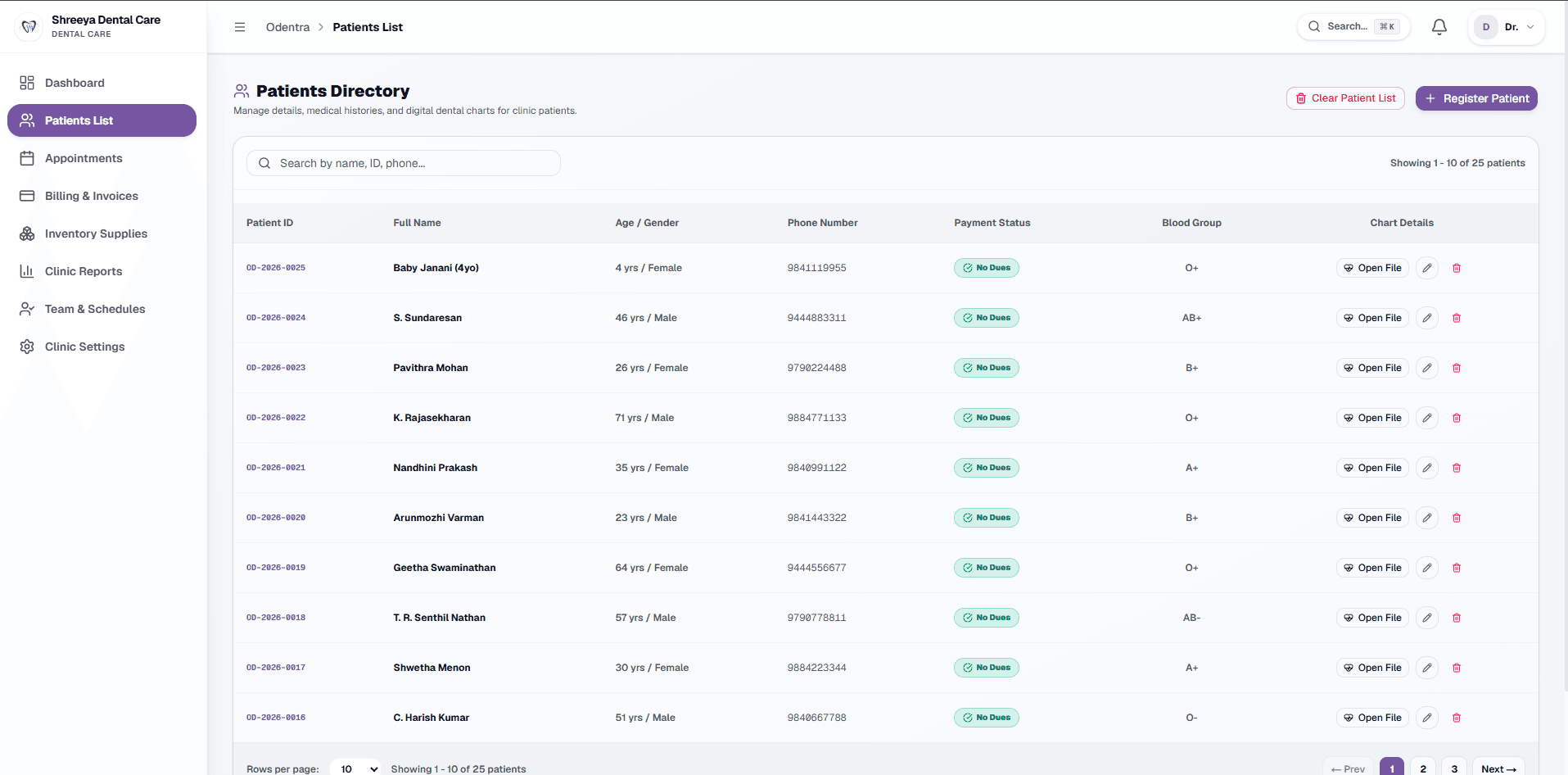Delete S. Sundaresan using trash icon
The width and height of the screenshot is (1568, 775).
pos(1457,318)
